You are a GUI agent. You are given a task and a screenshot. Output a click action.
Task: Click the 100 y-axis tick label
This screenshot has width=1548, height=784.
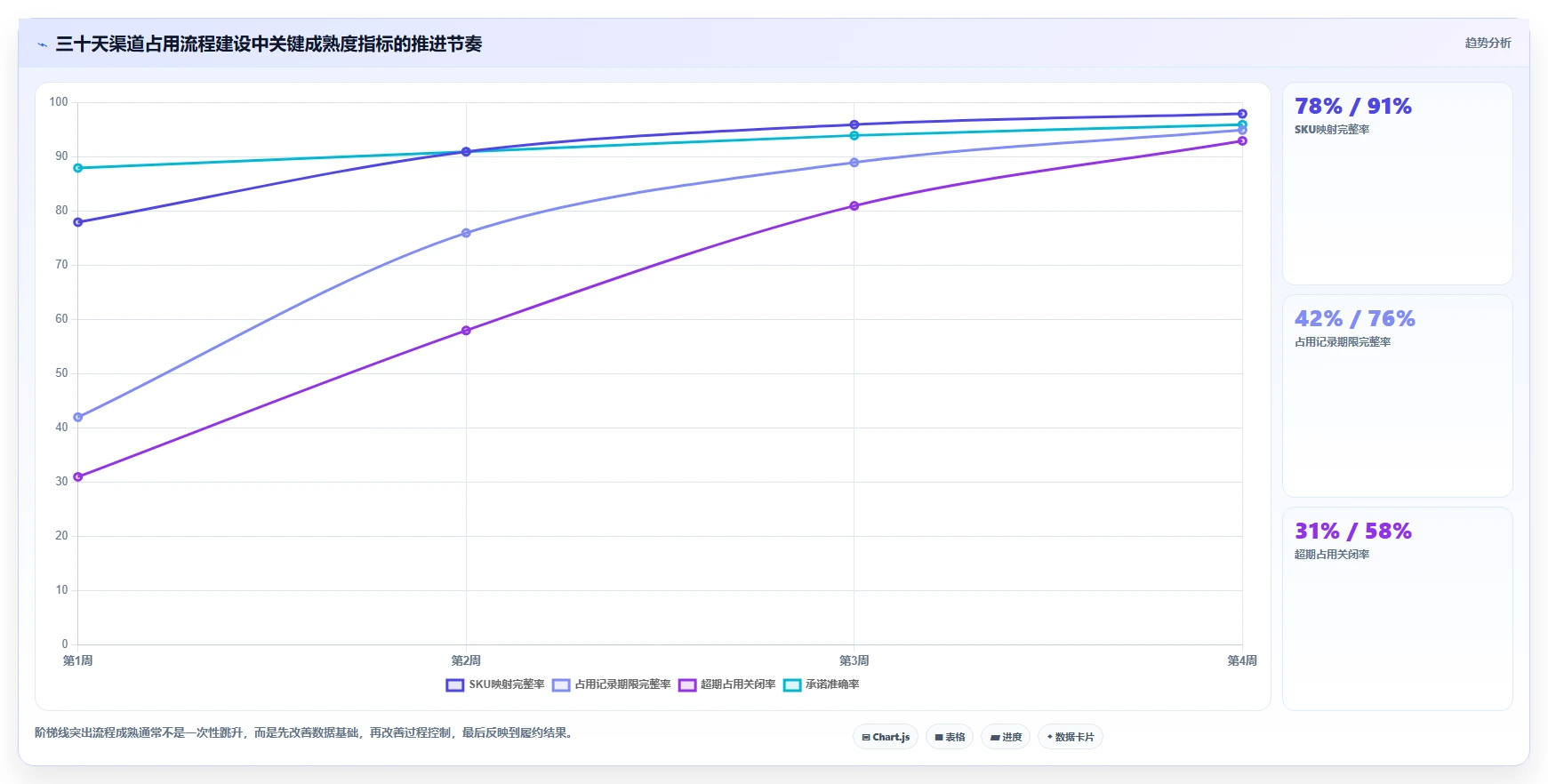pyautogui.click(x=59, y=102)
